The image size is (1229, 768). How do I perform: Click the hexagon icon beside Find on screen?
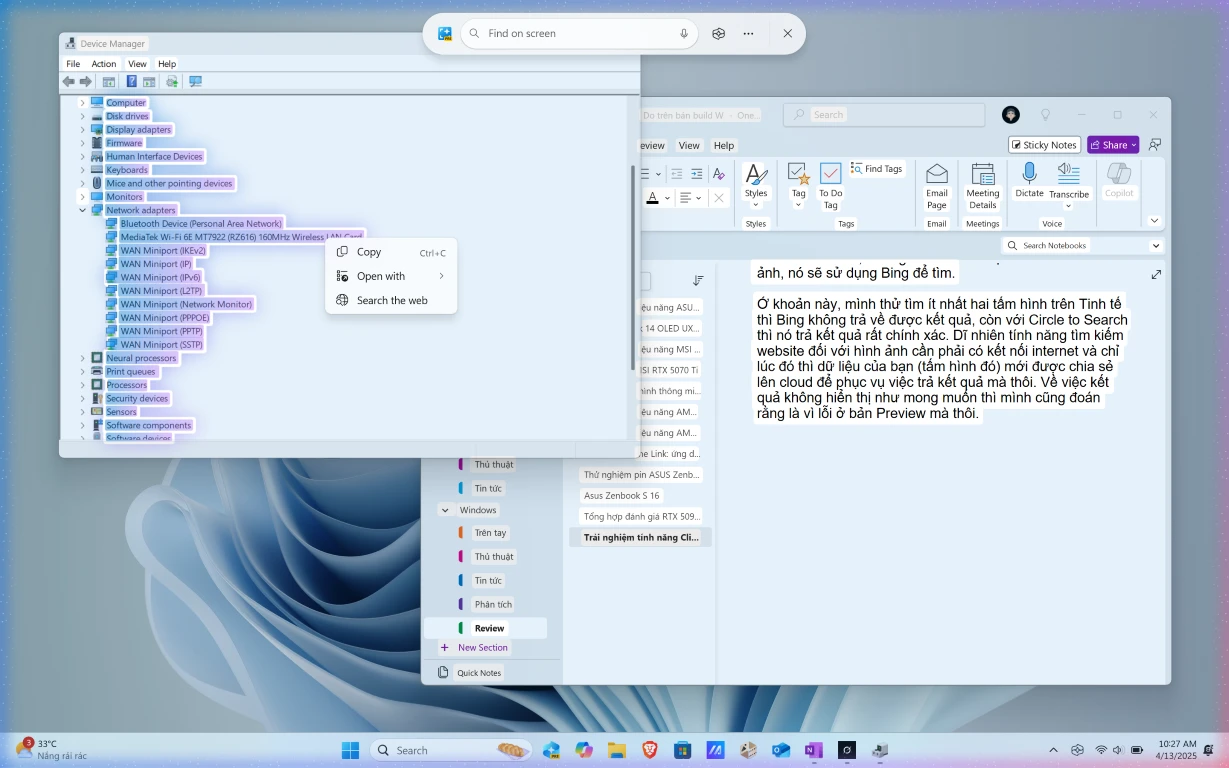point(718,33)
